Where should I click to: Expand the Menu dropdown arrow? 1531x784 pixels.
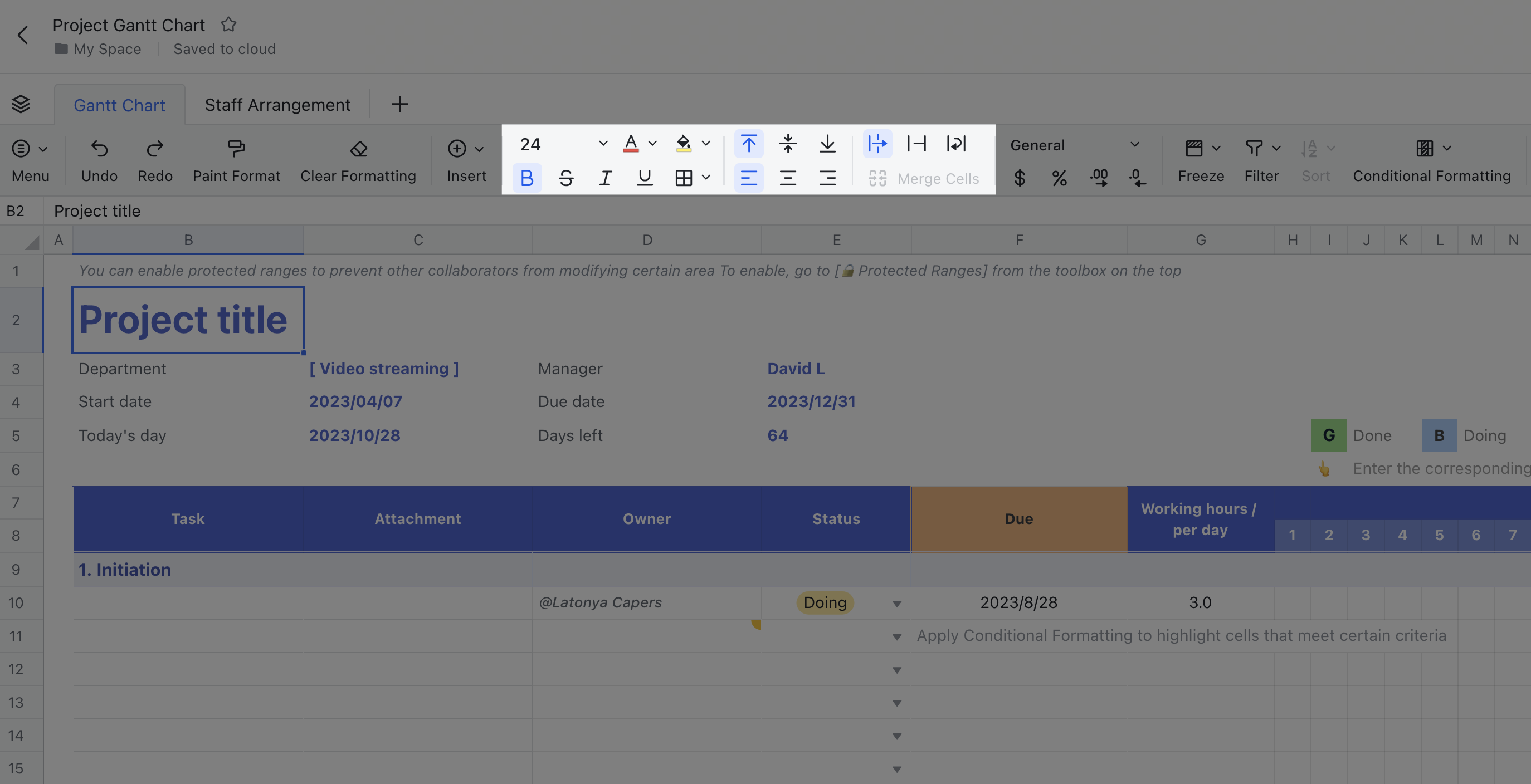click(43, 149)
